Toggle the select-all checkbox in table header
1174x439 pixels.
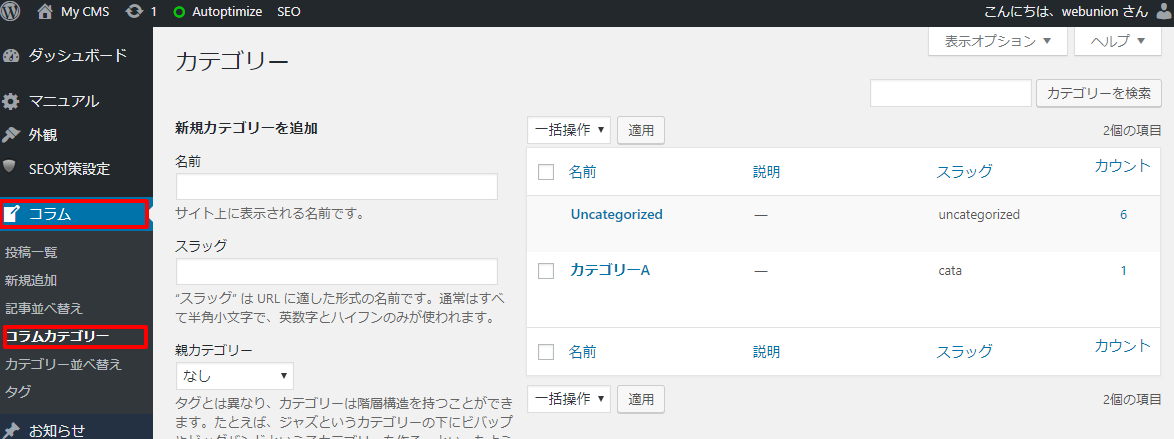546,172
